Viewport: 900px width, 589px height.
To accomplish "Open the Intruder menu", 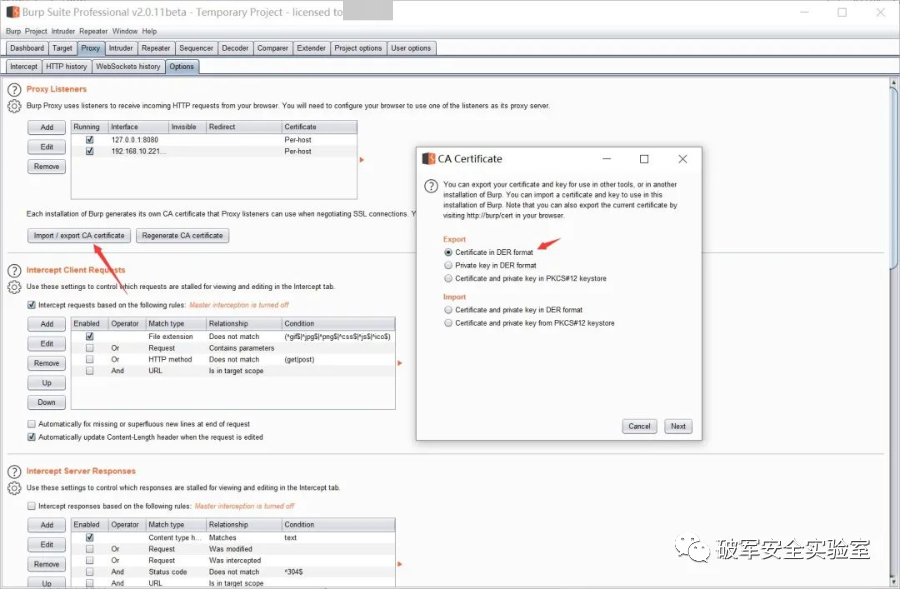I will 63,32.
